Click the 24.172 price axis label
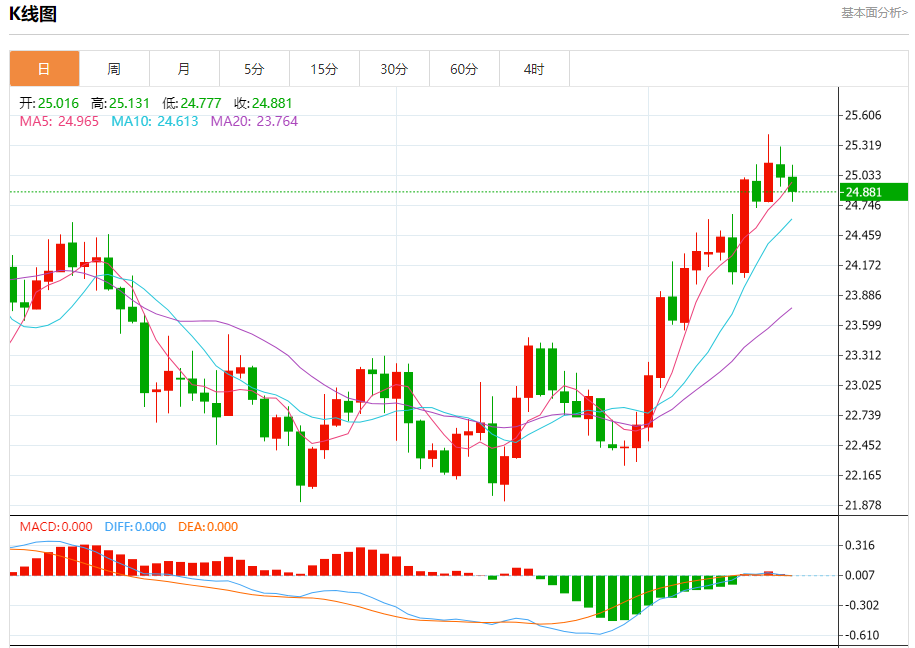 pos(863,265)
